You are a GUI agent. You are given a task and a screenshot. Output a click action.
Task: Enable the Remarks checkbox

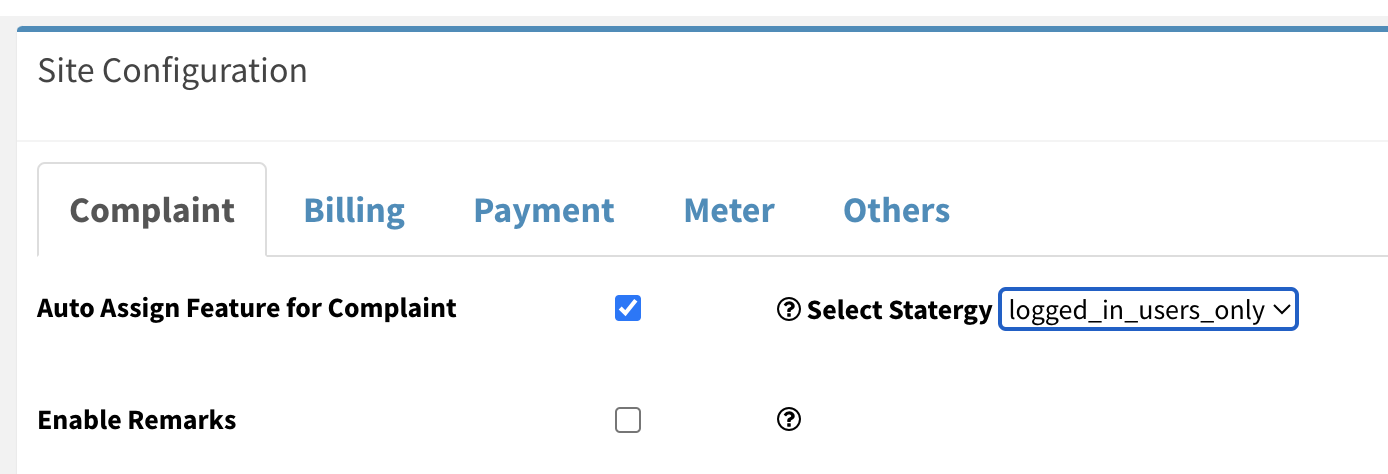628,421
